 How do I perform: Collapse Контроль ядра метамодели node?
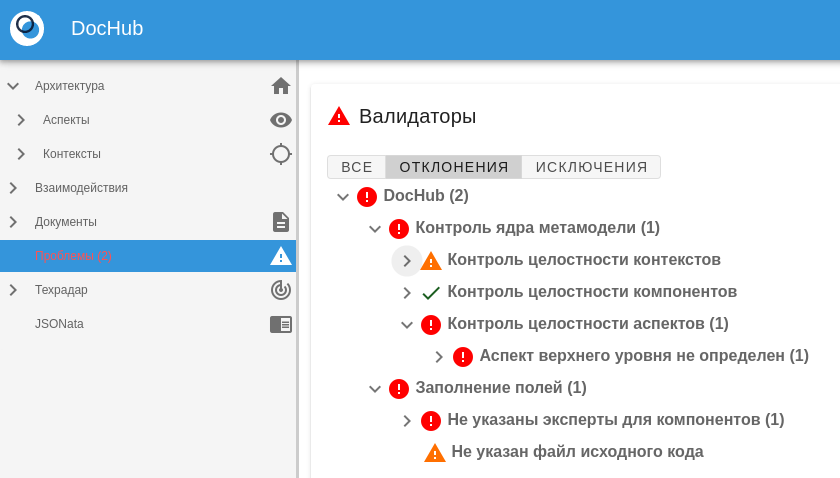375,229
